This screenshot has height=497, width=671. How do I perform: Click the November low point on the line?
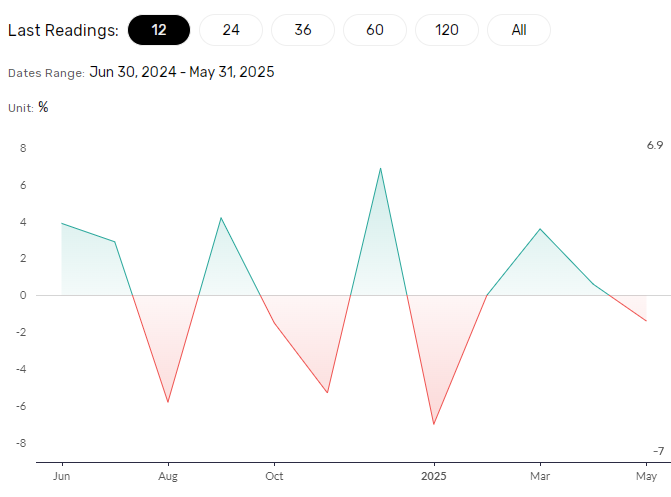327,392
